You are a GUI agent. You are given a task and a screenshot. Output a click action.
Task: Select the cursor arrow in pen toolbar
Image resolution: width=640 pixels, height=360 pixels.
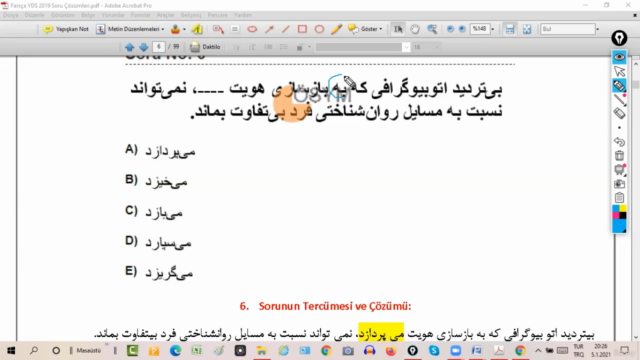pyautogui.click(x=619, y=71)
